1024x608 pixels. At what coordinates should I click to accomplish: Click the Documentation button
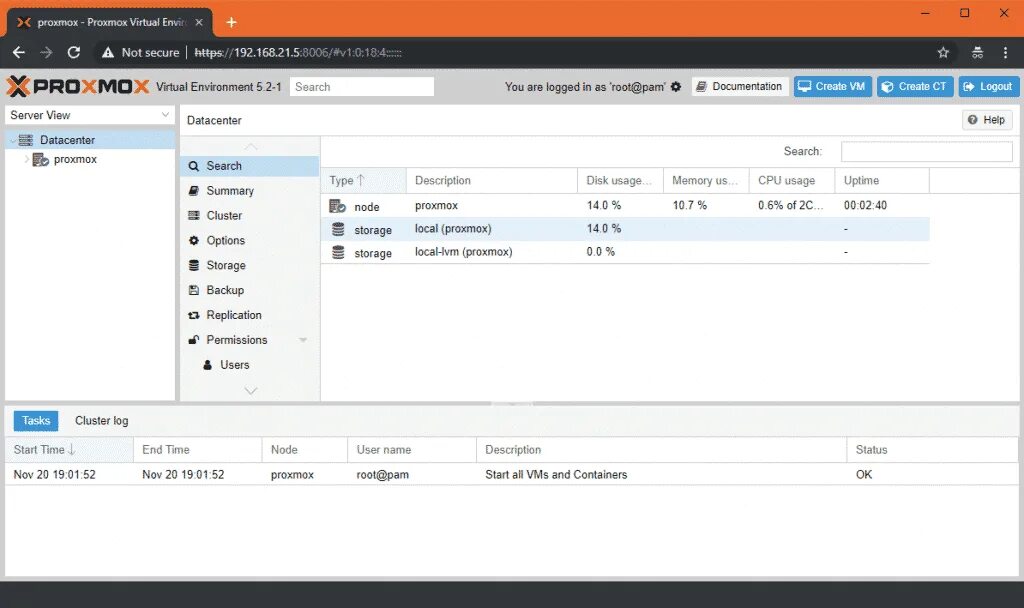(x=740, y=86)
